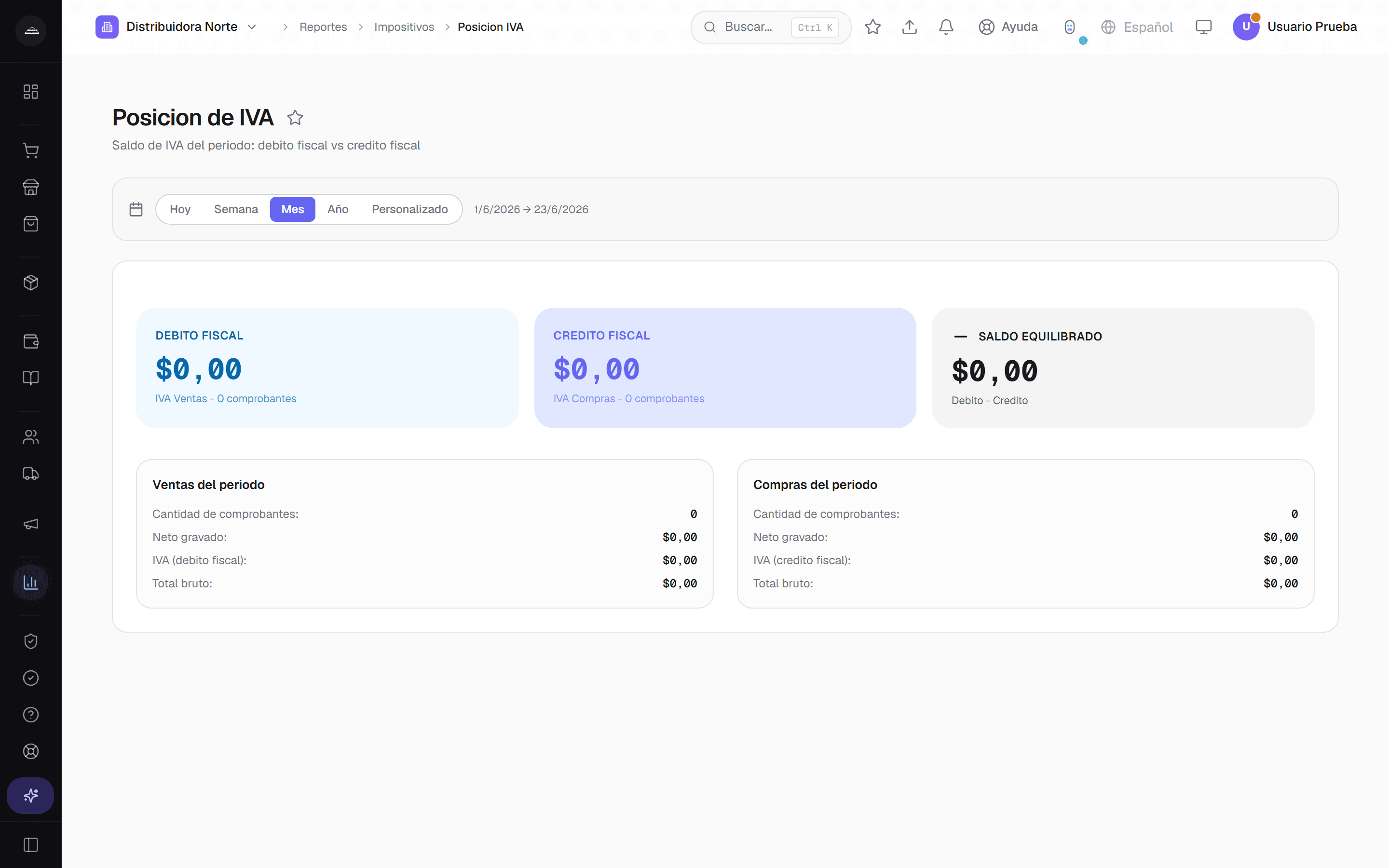
Task: Open the Español language selector
Action: tap(1136, 27)
